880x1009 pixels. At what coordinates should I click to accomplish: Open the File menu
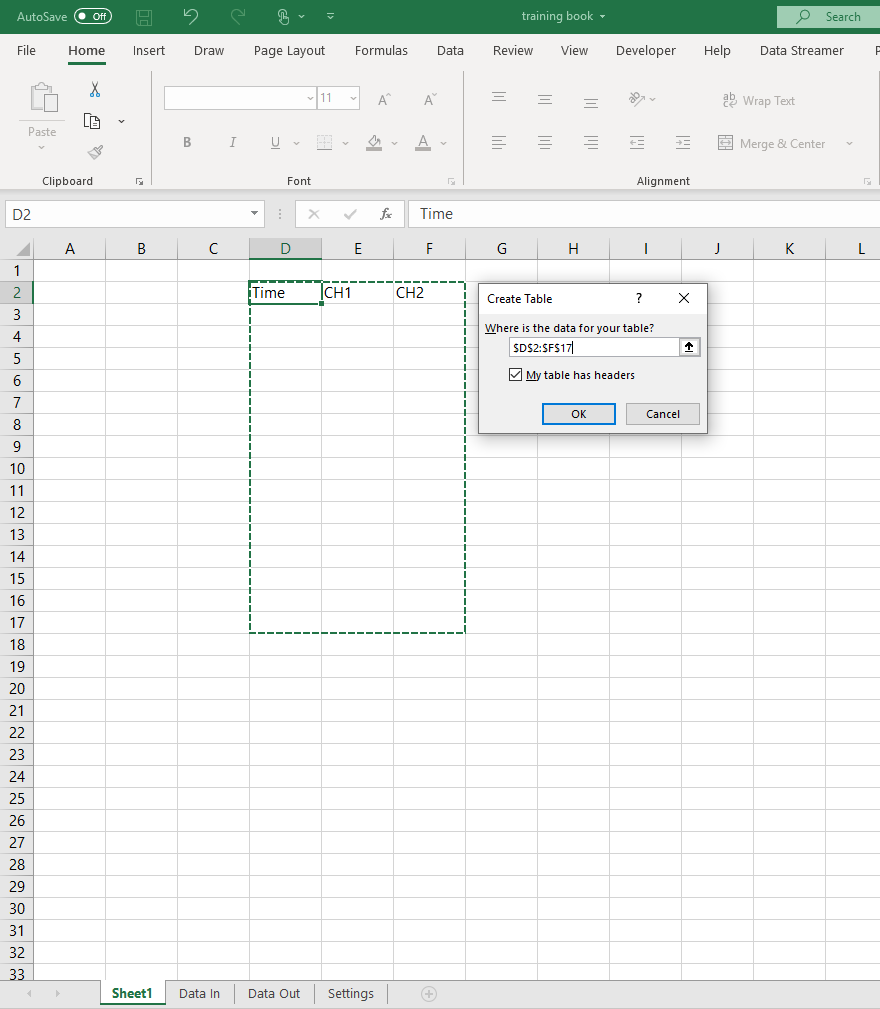tap(26, 50)
